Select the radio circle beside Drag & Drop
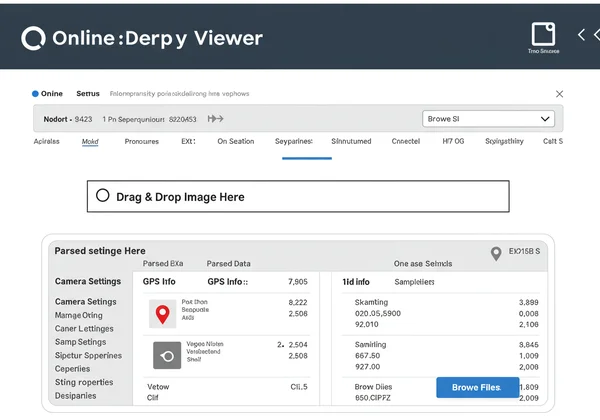The height and width of the screenshot is (420, 600). tap(103, 195)
